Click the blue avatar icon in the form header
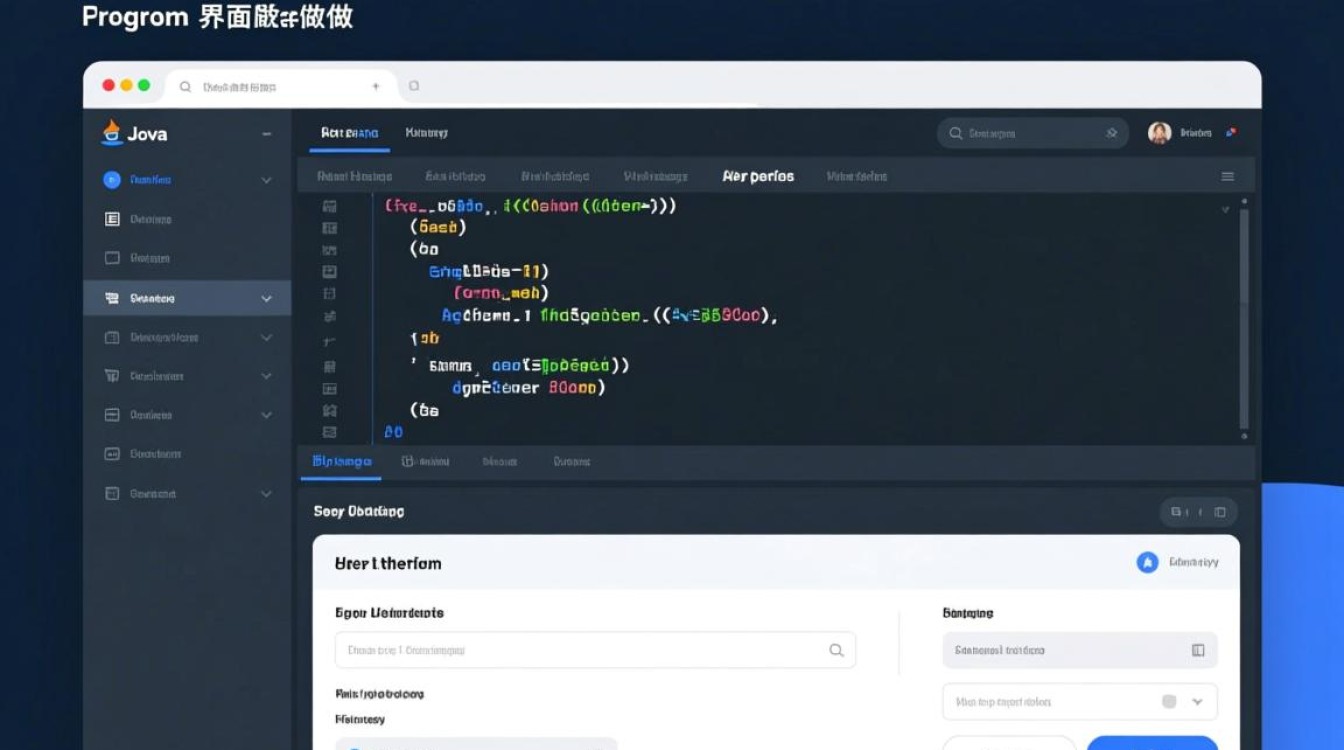 click(1146, 561)
